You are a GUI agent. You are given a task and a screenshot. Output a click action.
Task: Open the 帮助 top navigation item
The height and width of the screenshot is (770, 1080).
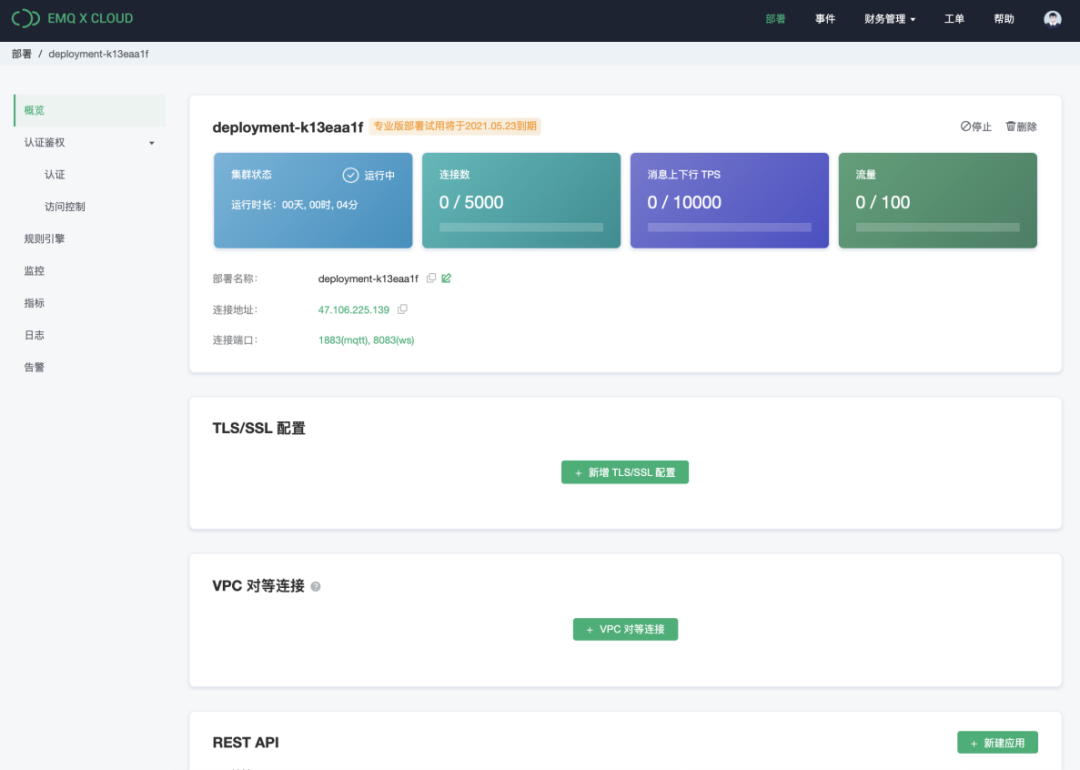[x=1004, y=19]
